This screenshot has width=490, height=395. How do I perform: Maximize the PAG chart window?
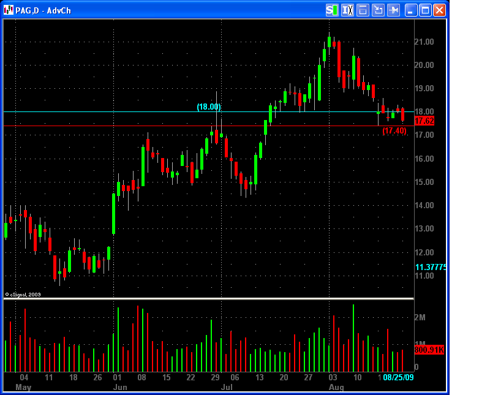[x=425, y=10]
